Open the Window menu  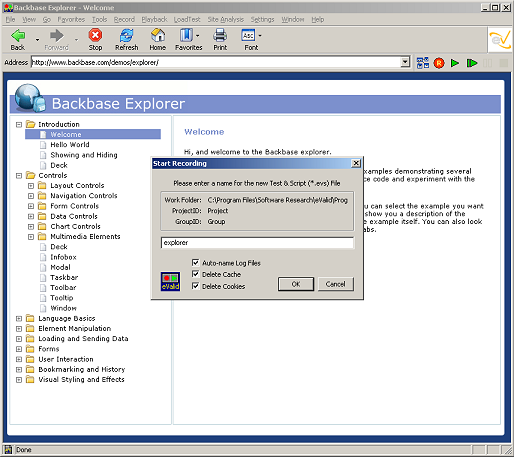pos(293,19)
